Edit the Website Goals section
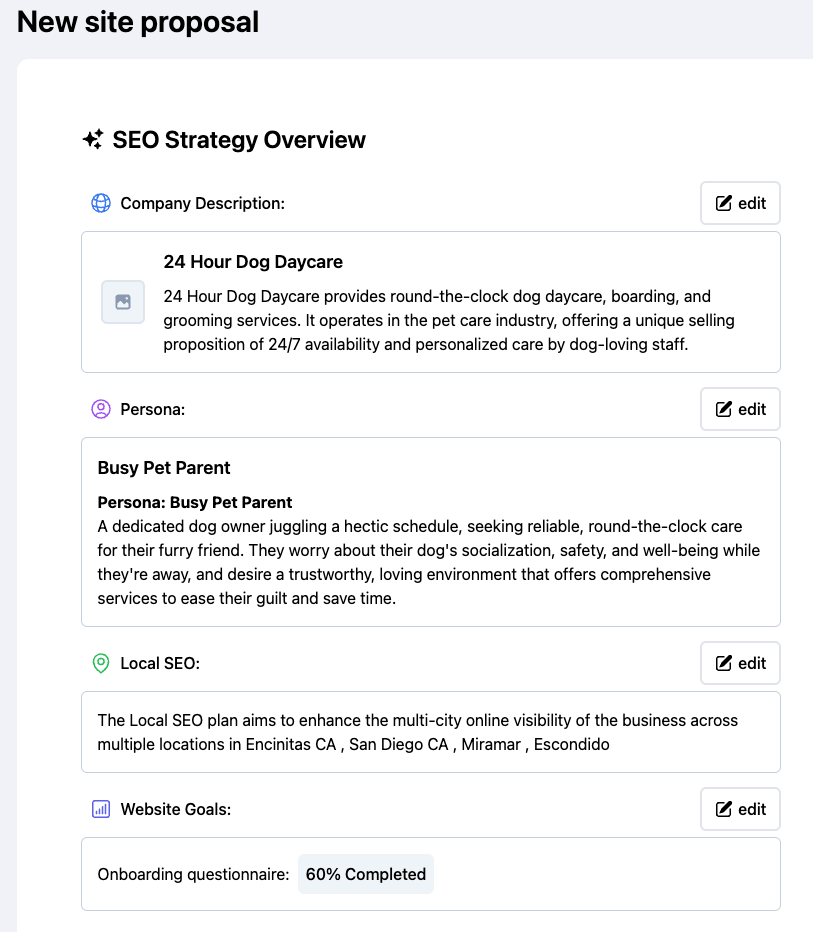This screenshot has width=813, height=932. point(740,809)
